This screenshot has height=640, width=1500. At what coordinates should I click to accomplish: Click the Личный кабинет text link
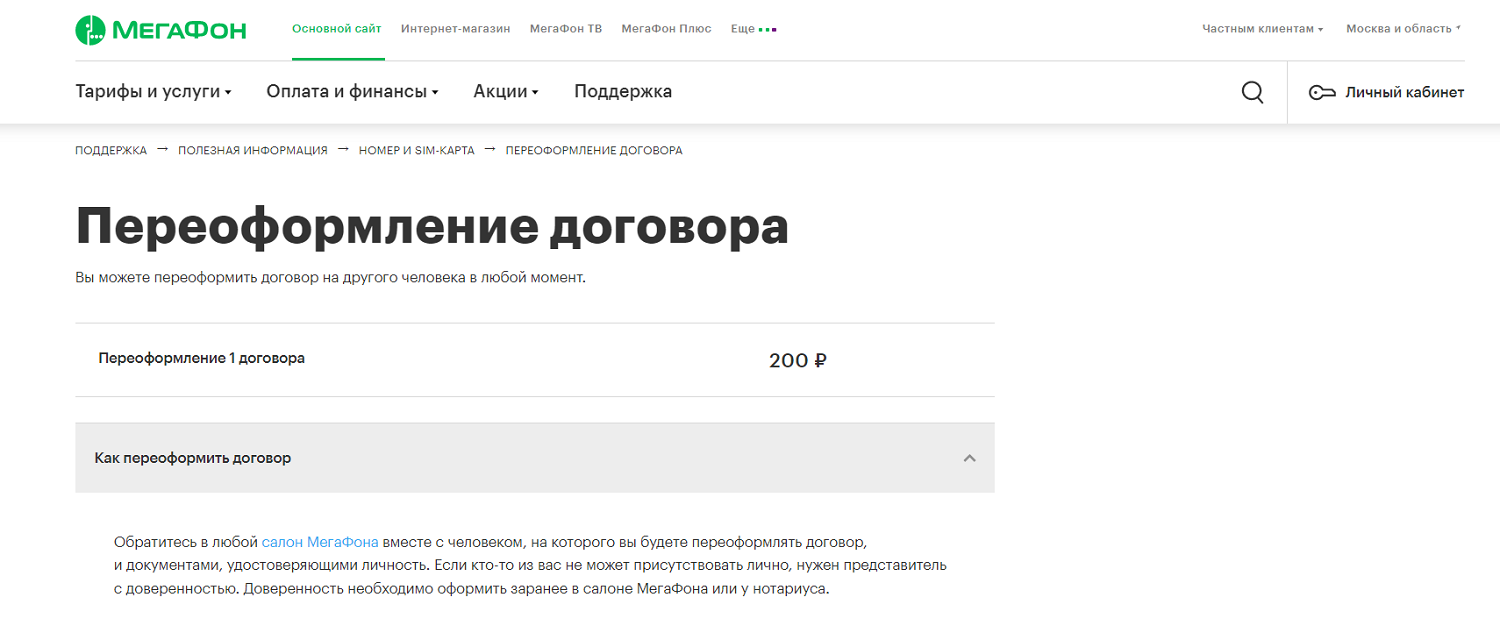click(x=1404, y=93)
